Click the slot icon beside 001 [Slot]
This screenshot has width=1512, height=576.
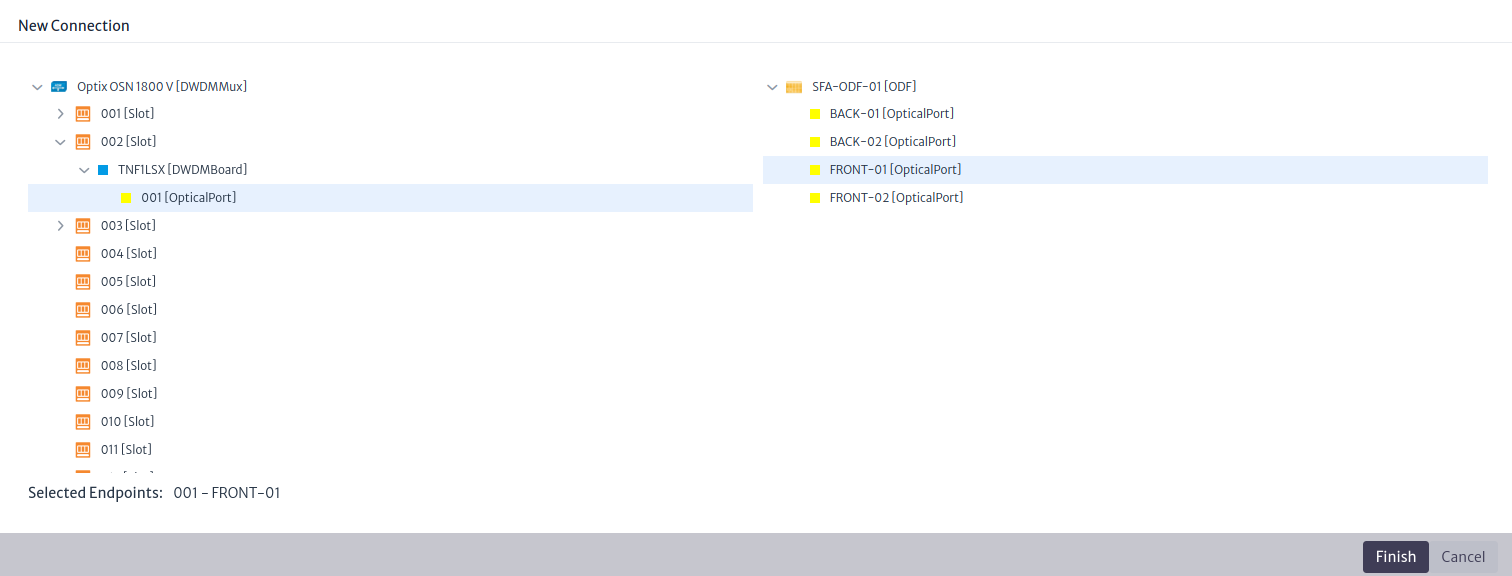[x=83, y=113]
